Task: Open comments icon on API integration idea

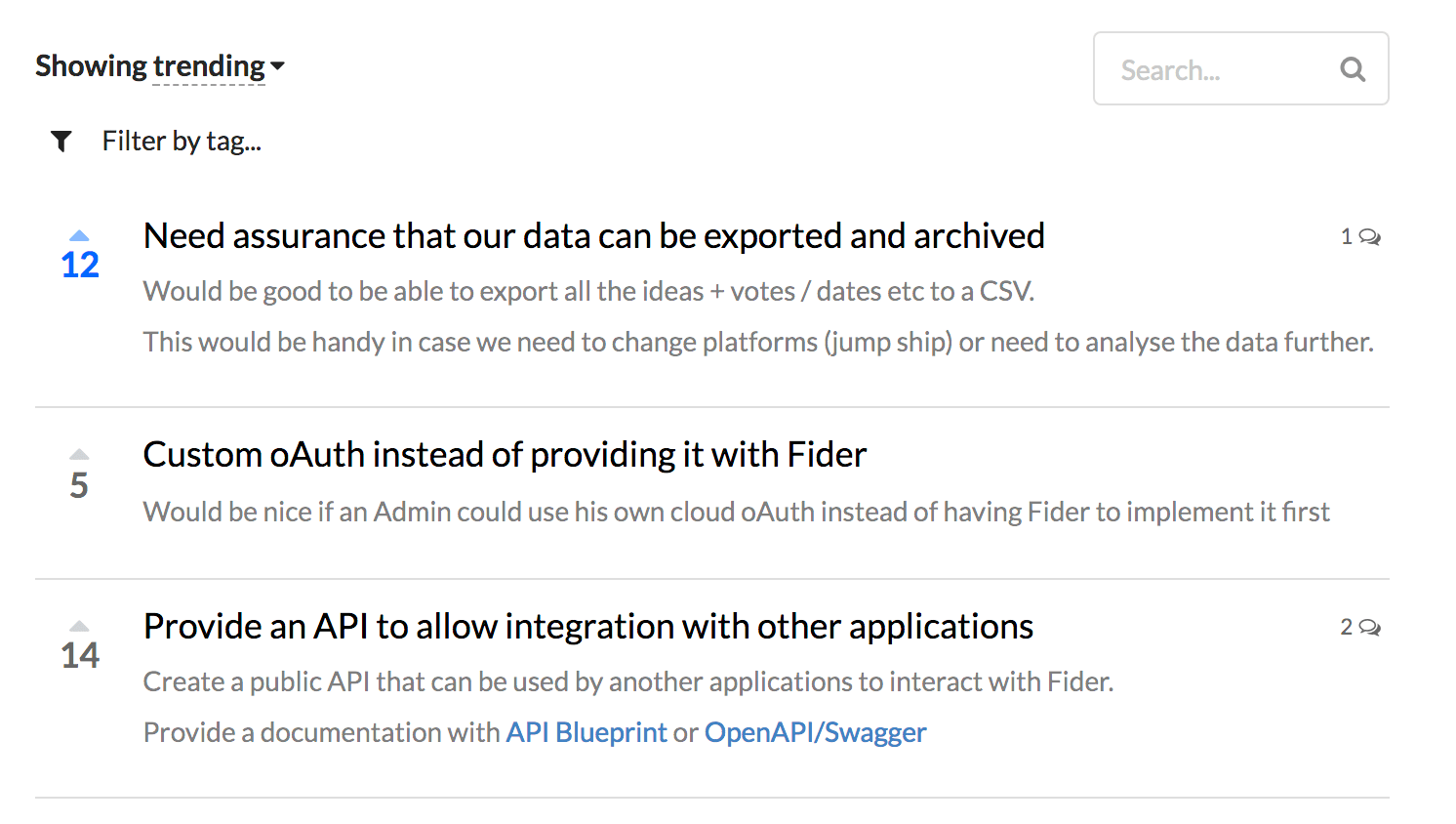Action: [1369, 628]
